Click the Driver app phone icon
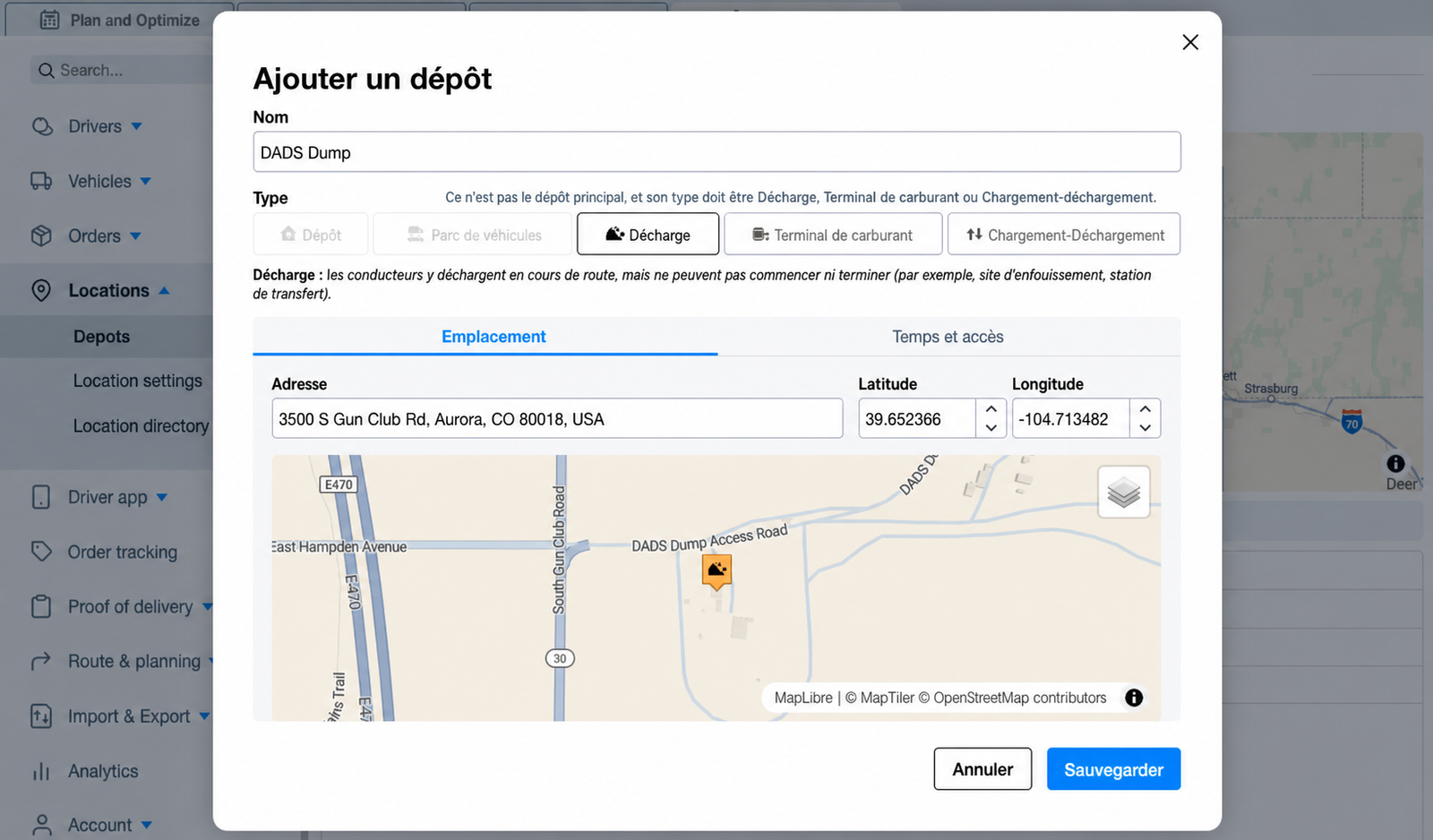Viewport: 1433px width, 840px height. click(x=41, y=497)
